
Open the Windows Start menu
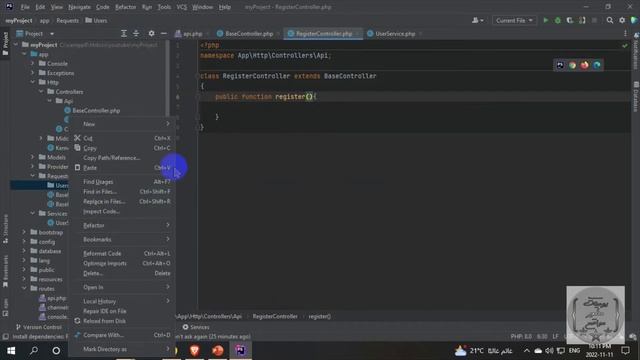coord(11,350)
